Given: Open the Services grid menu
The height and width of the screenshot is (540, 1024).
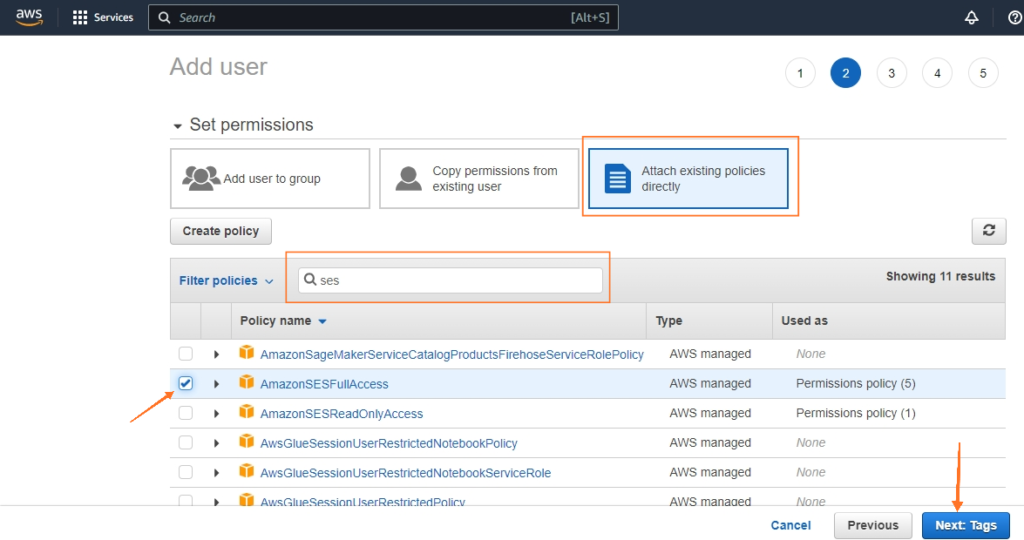Looking at the screenshot, I should (x=103, y=18).
